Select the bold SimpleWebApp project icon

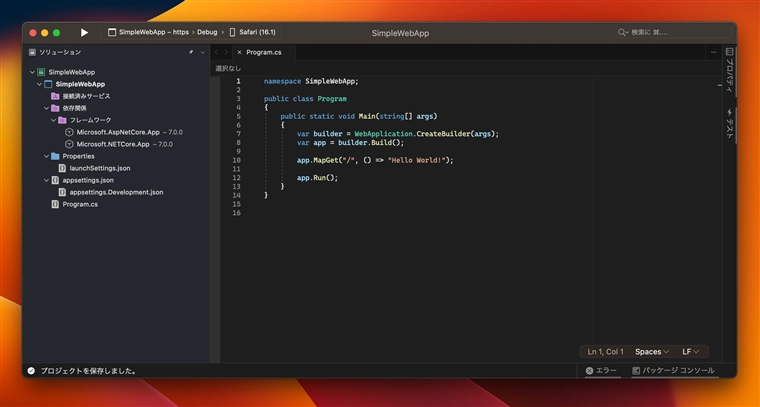[x=48, y=84]
